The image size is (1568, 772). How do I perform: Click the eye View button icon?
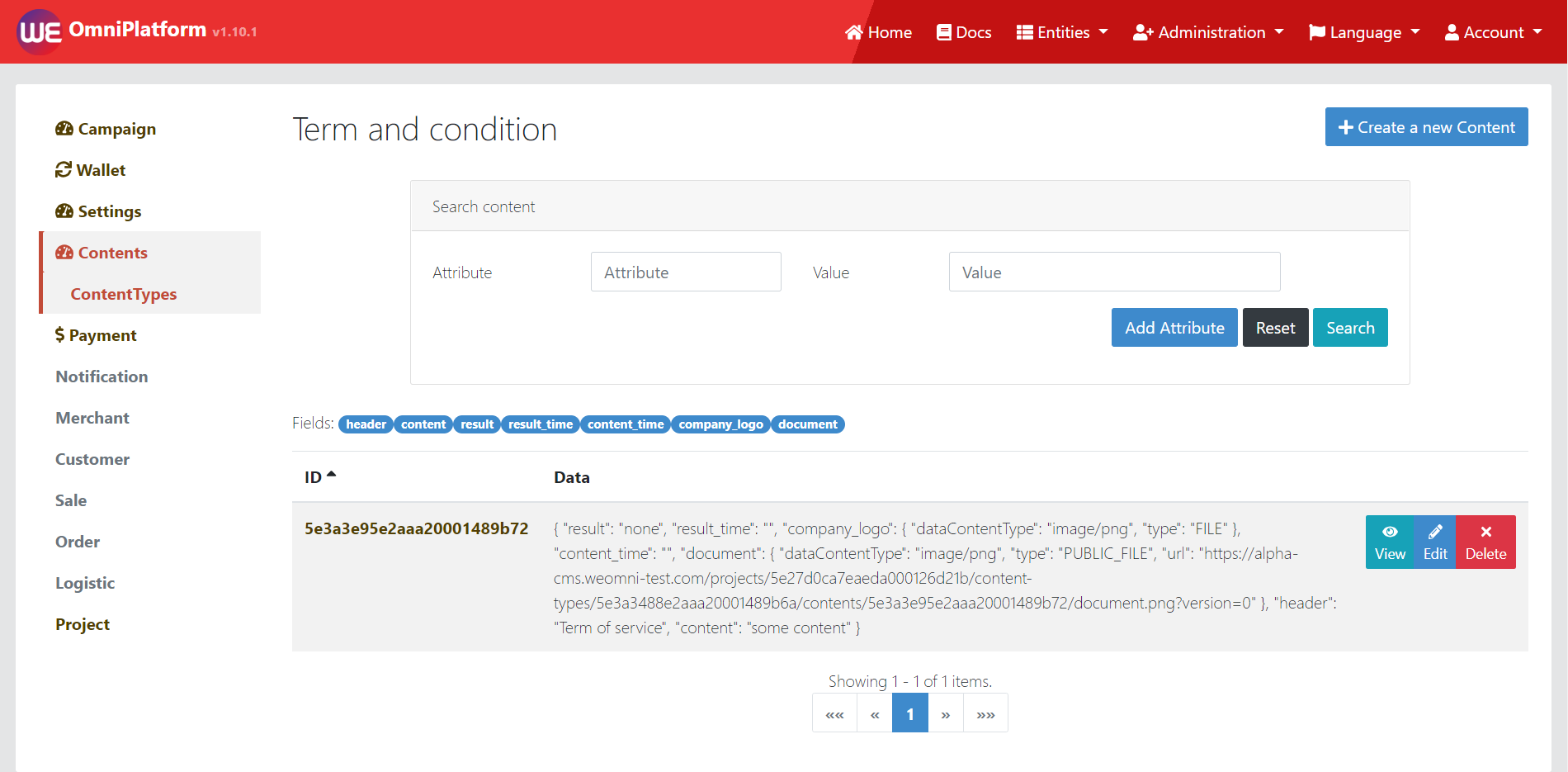pos(1390,533)
